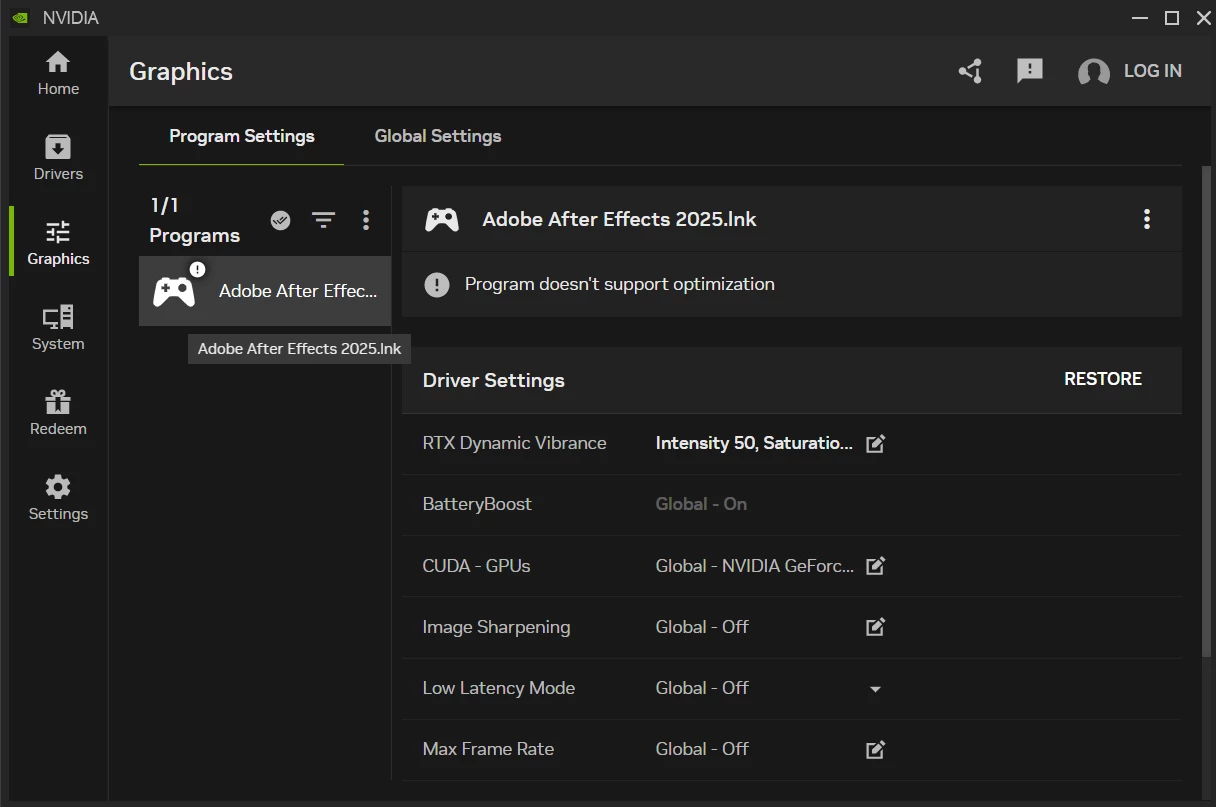Select Adobe After Effects in programs list

pyautogui.click(x=265, y=291)
